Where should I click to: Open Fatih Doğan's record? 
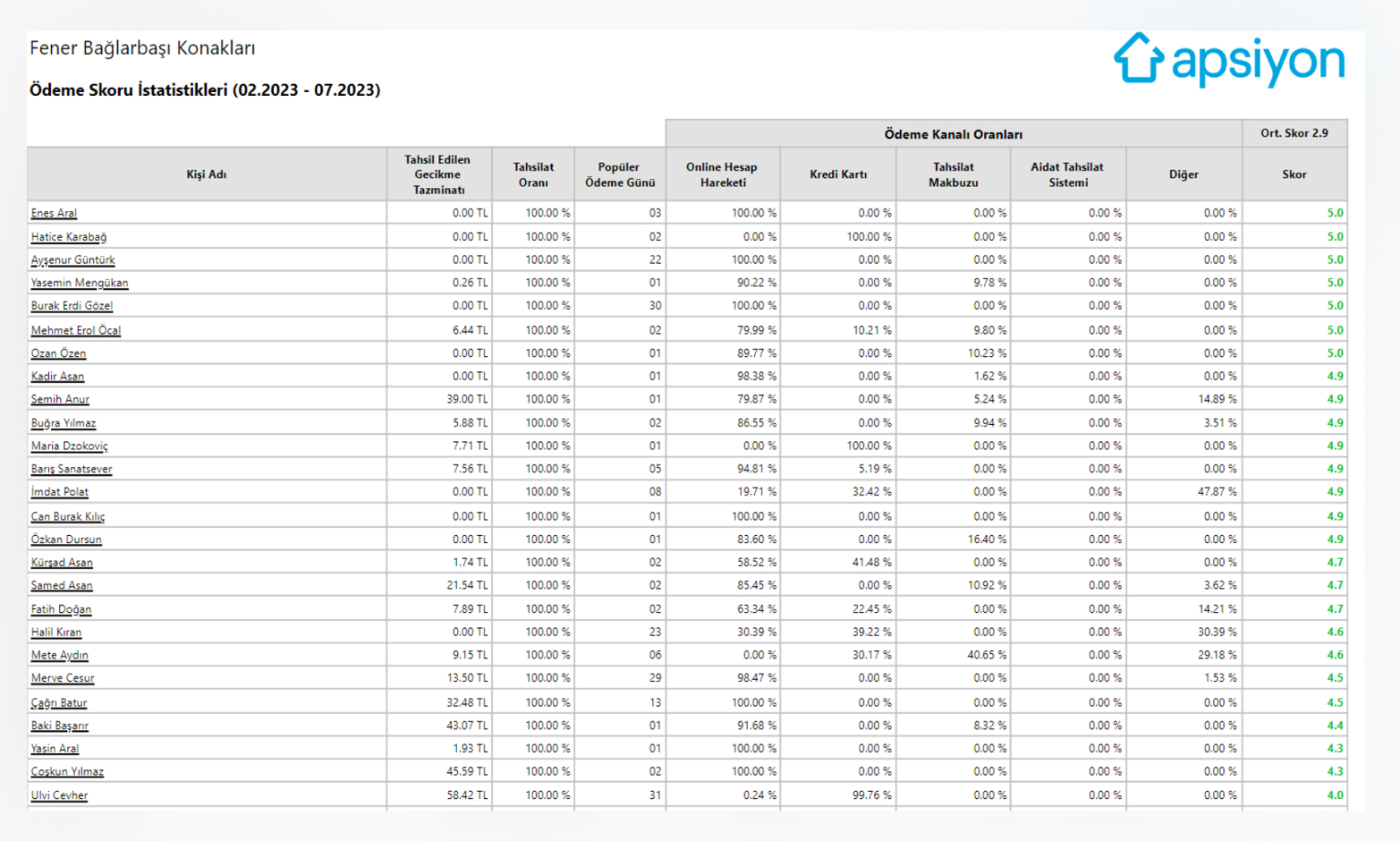(x=61, y=609)
